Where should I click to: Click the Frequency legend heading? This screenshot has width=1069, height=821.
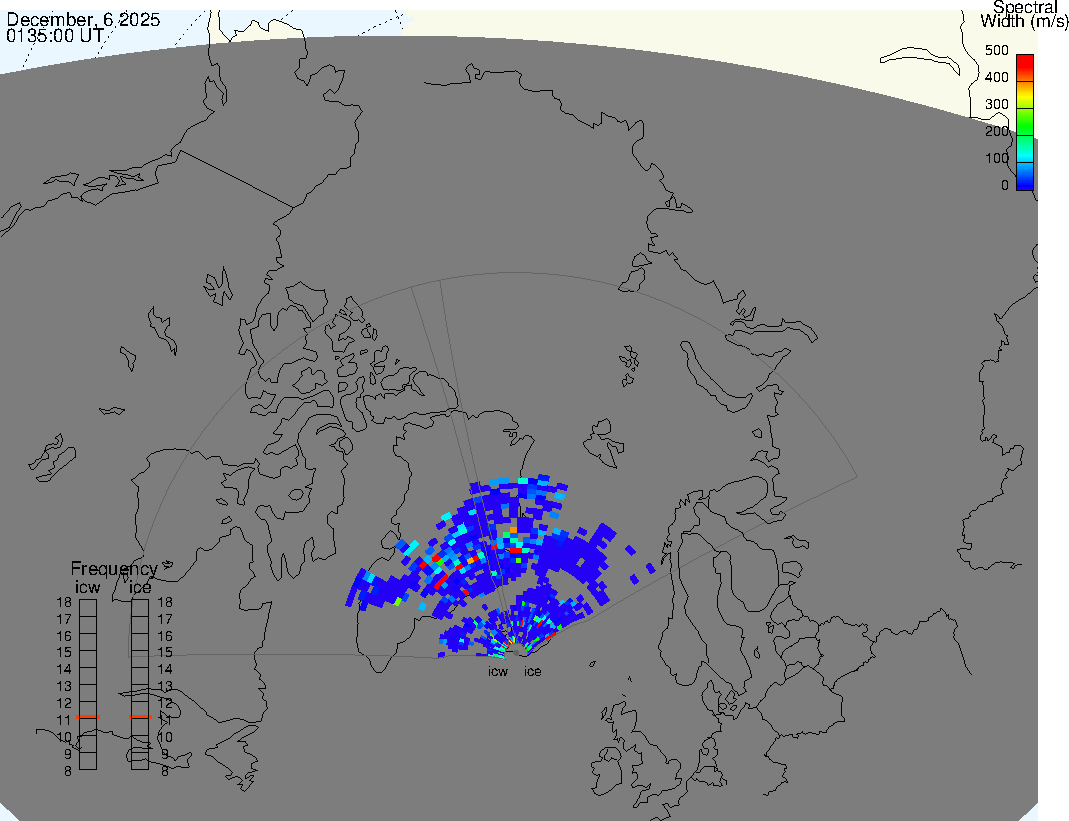(x=114, y=569)
